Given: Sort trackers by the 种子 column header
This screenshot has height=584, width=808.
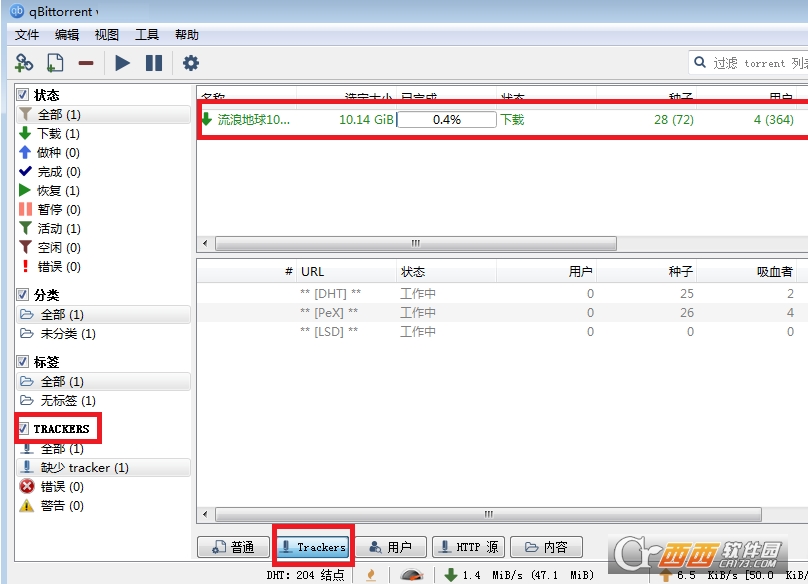Looking at the screenshot, I should (647, 272).
